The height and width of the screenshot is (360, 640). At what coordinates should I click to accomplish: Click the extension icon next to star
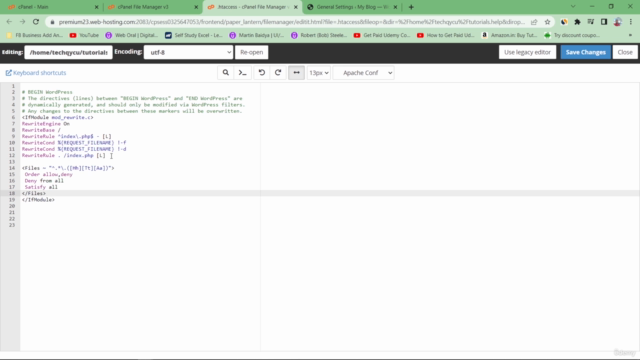pos(564,22)
